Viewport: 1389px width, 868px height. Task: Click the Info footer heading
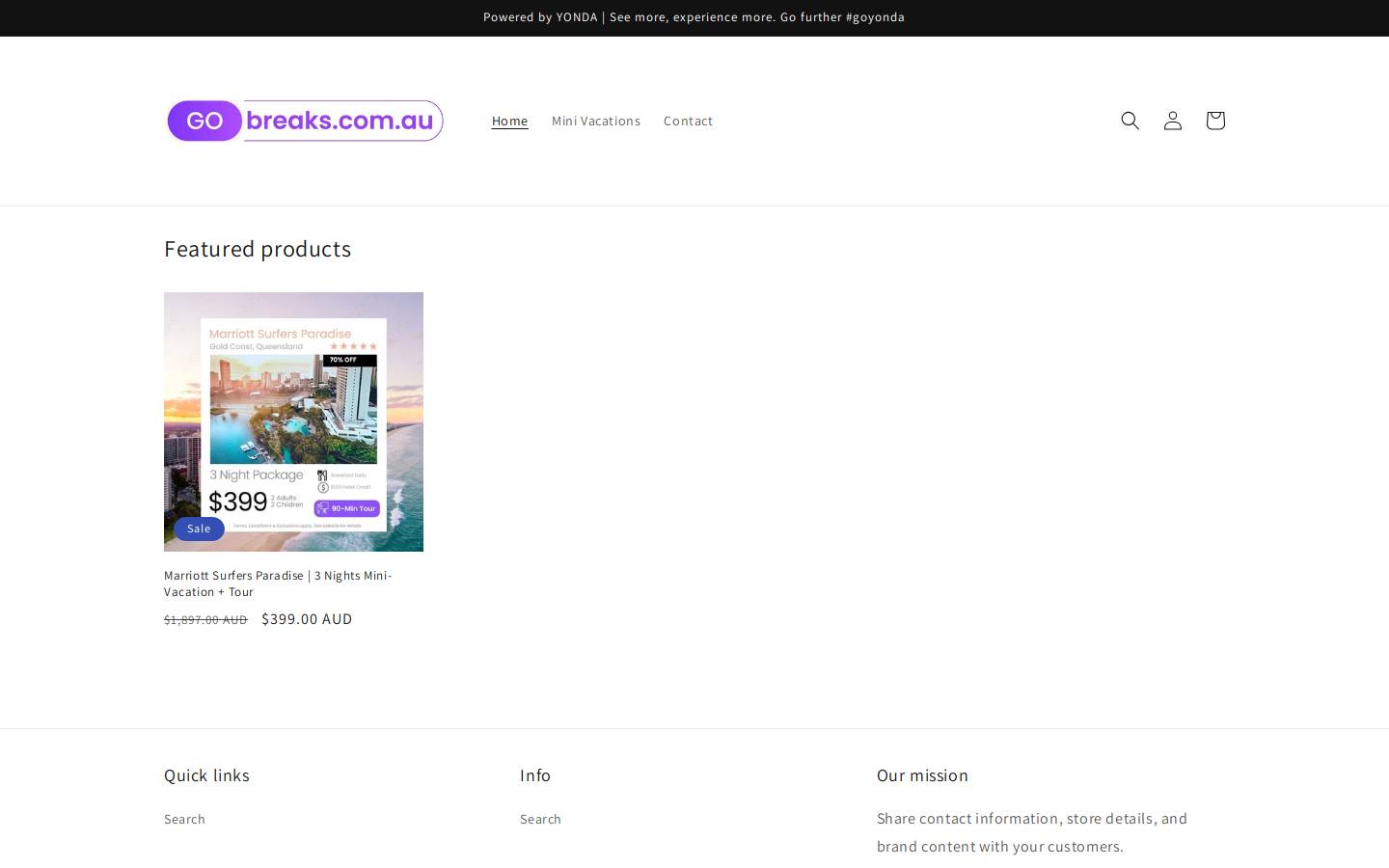(x=535, y=775)
